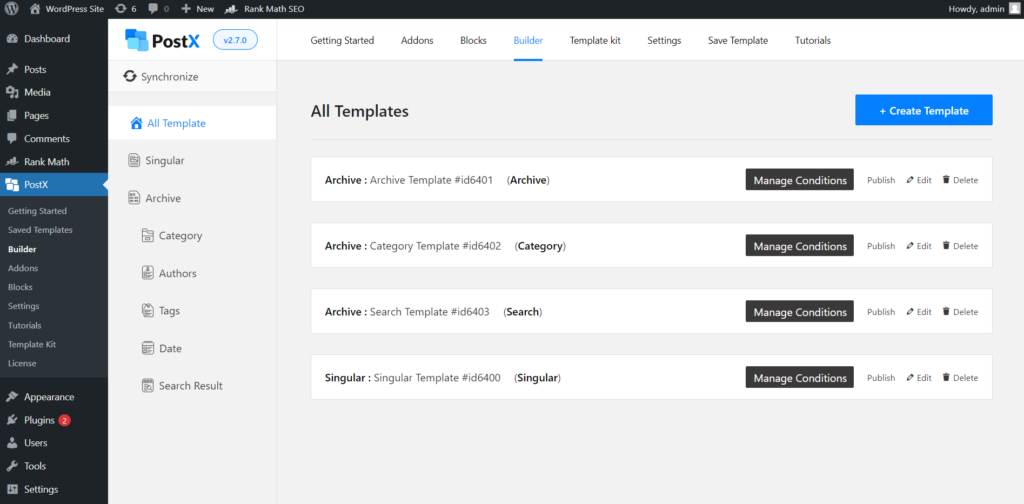1024x504 pixels.
Task: Switch to Blocks tab in top nav
Action: [473, 40]
